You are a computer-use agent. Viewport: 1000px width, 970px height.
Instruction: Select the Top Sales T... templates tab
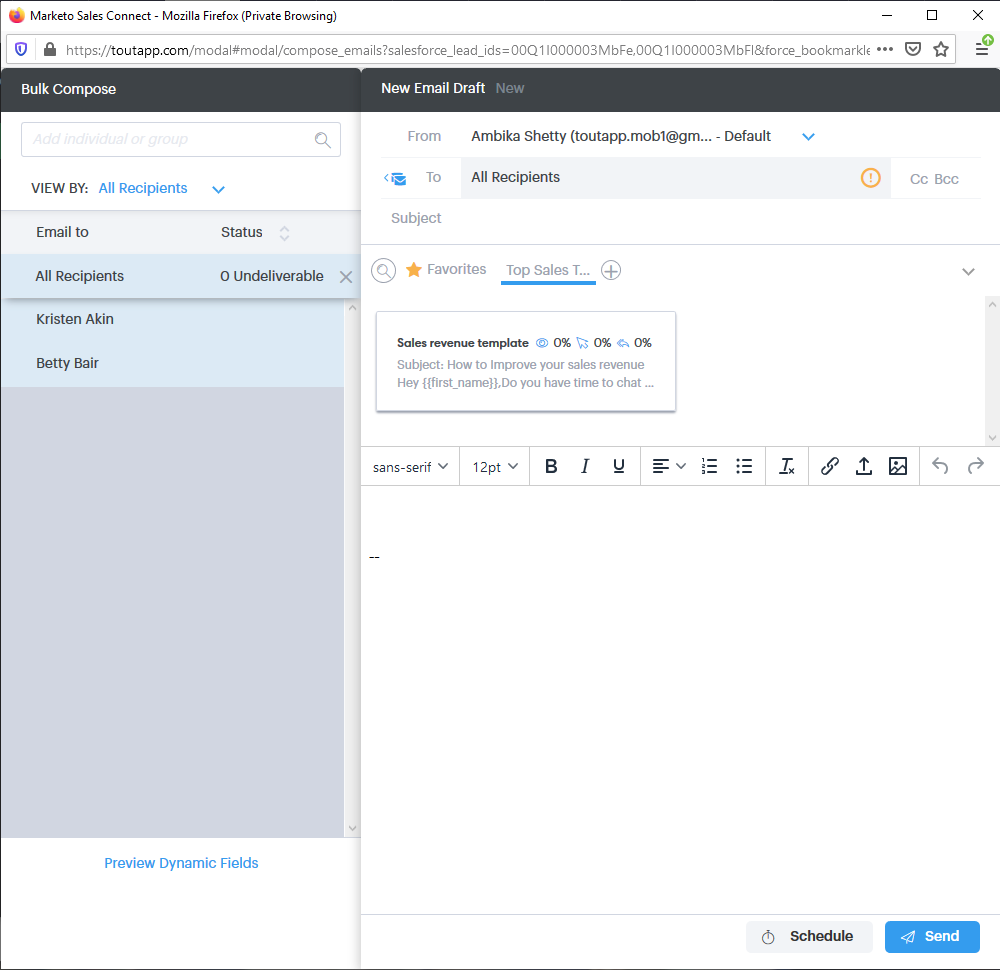point(548,270)
